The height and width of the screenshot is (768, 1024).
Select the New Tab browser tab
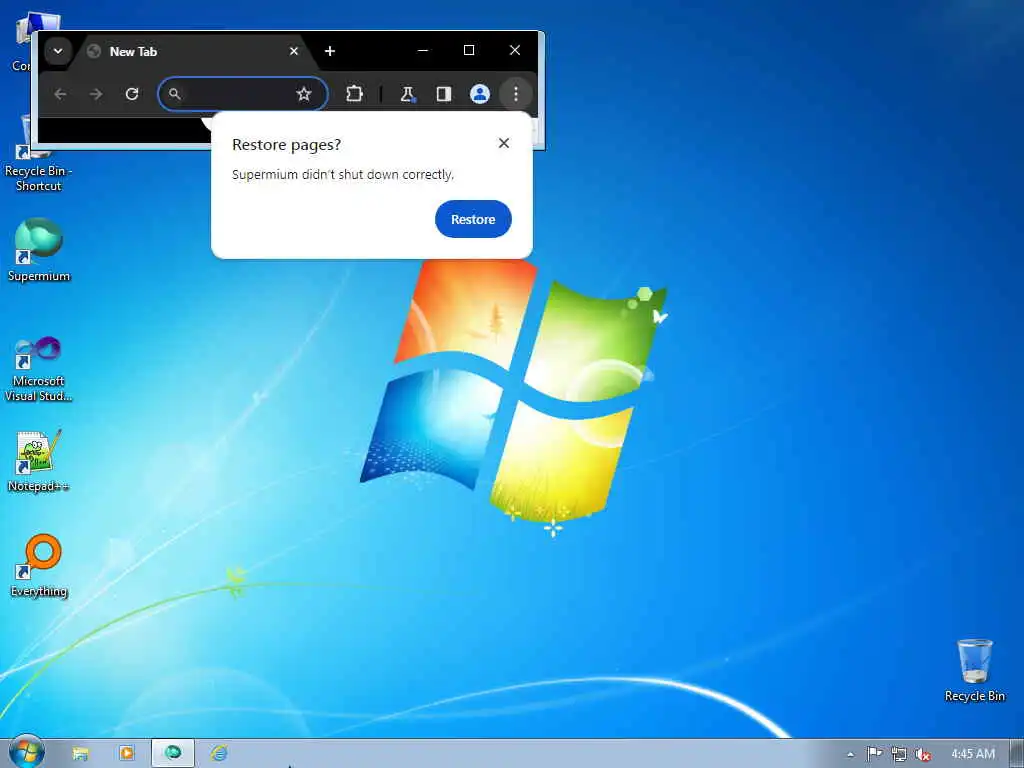pos(188,52)
